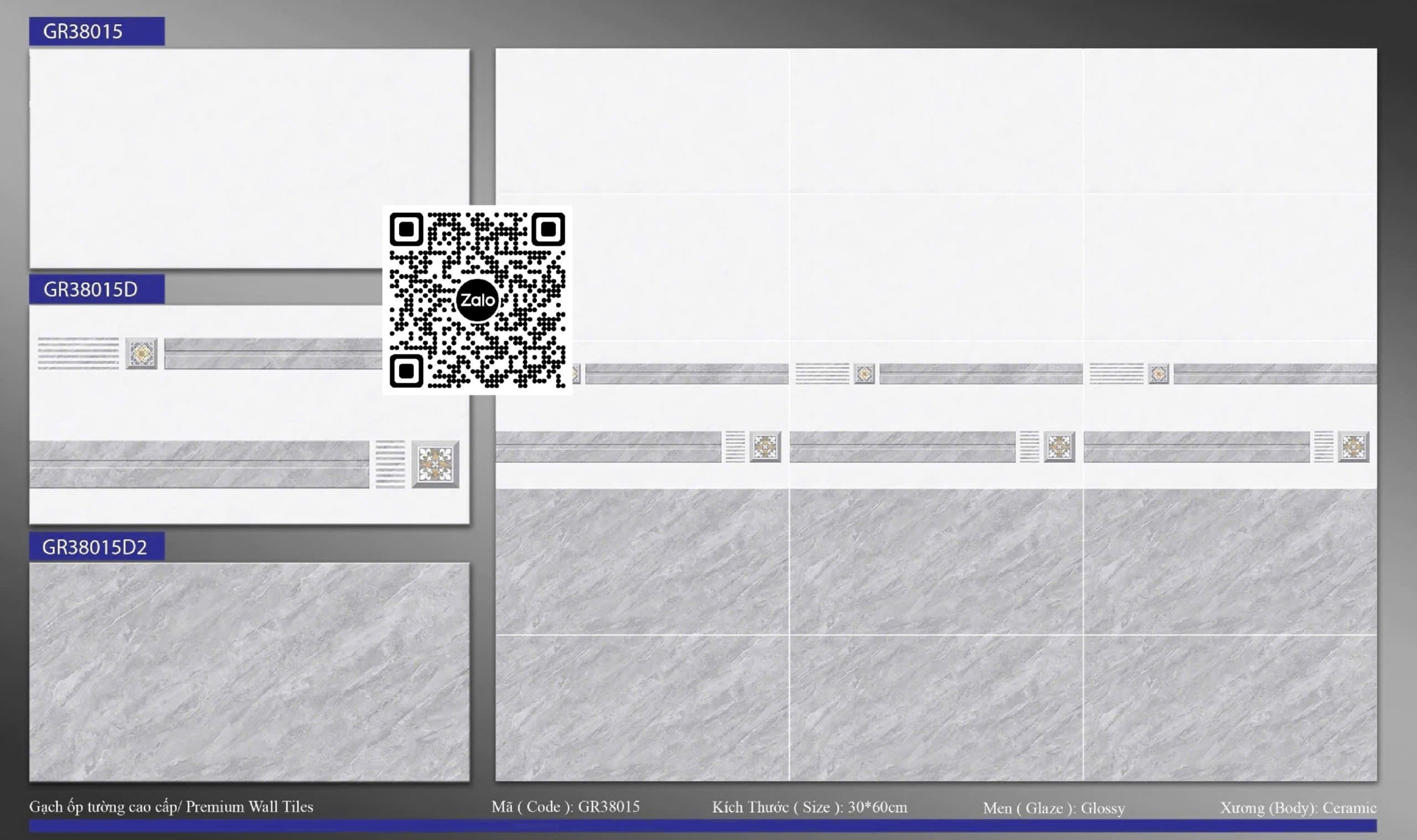This screenshot has height=840, width=1417.
Task: Select the GR38015D2 blue label
Action: click(97, 547)
